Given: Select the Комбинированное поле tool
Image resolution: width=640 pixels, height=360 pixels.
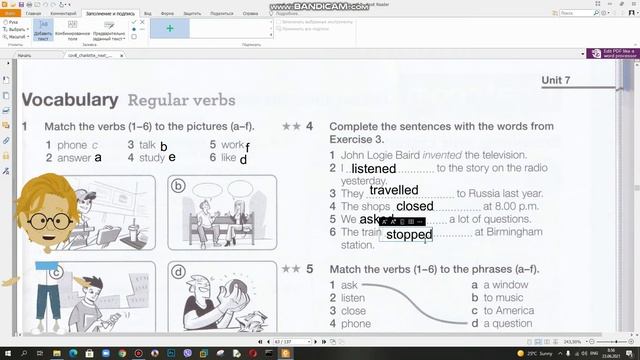Looking at the screenshot, I should [72, 30].
